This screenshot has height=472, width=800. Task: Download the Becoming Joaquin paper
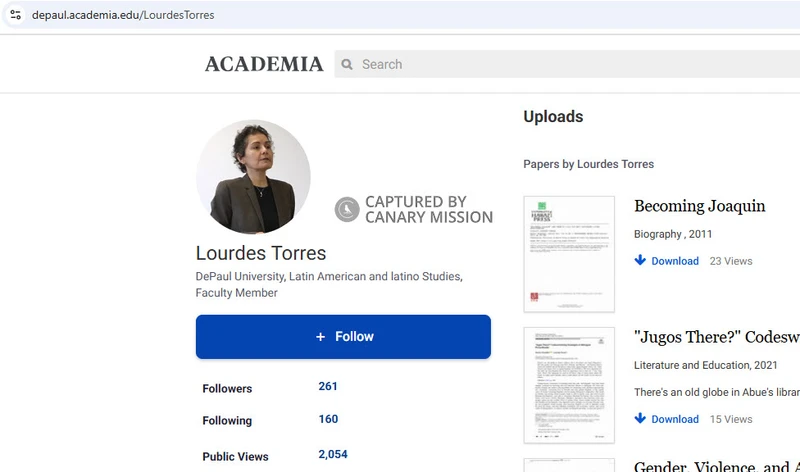click(x=674, y=261)
